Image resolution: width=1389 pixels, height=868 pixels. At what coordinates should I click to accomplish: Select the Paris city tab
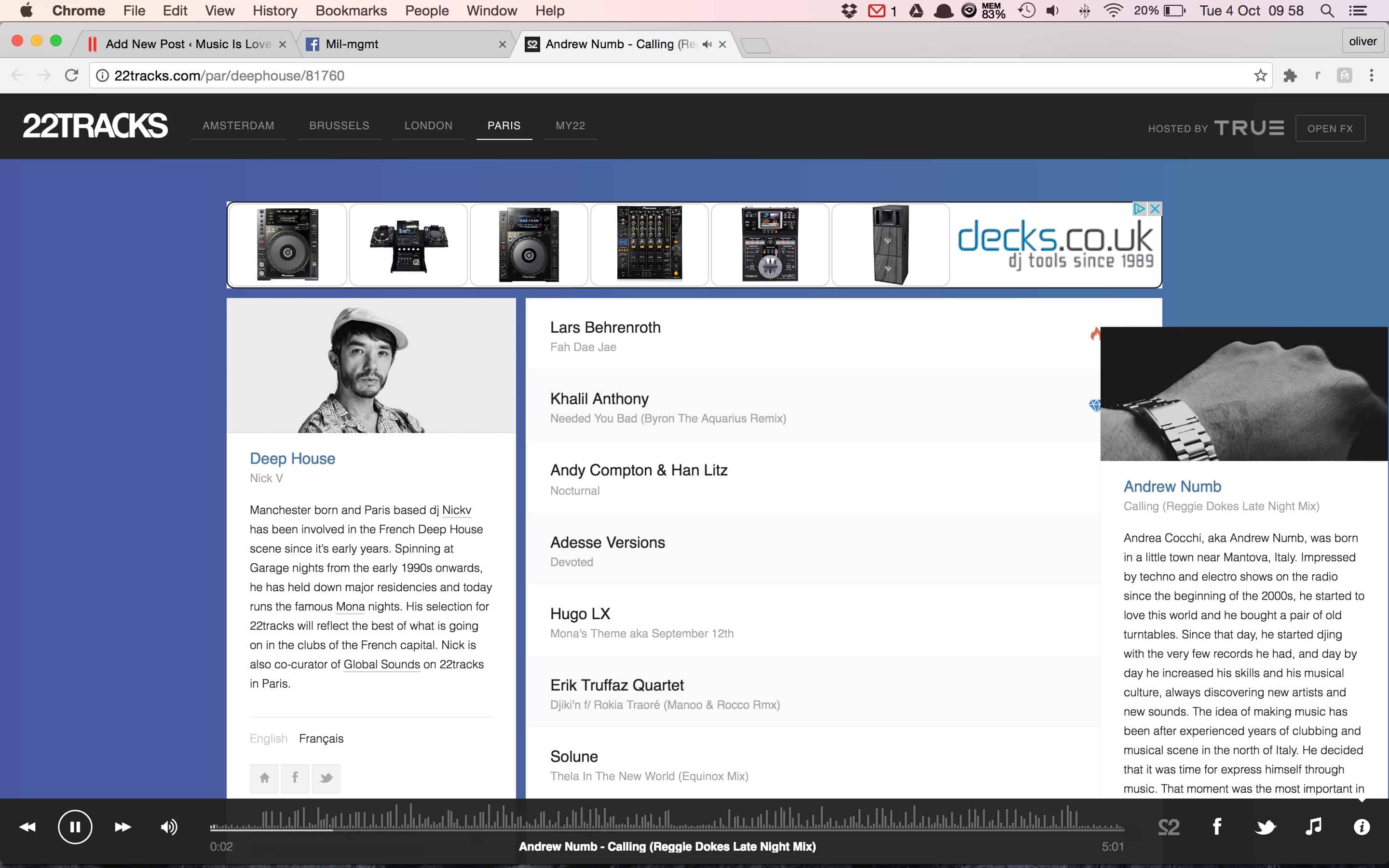point(504,125)
